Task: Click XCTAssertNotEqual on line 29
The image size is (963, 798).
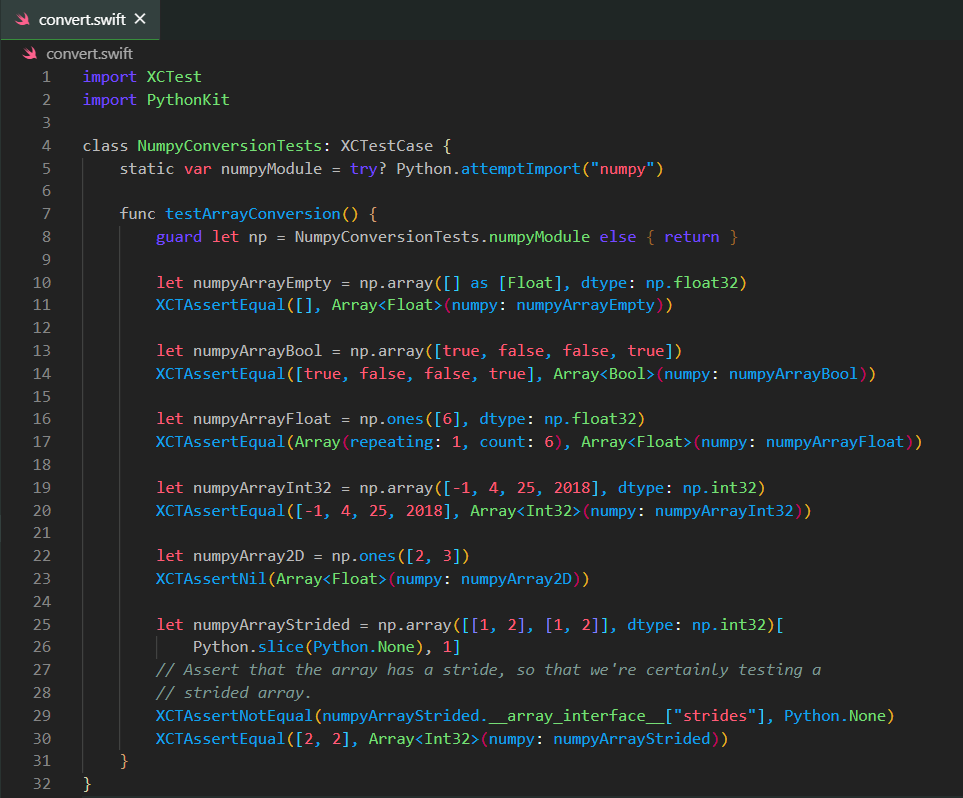Action: point(234,716)
